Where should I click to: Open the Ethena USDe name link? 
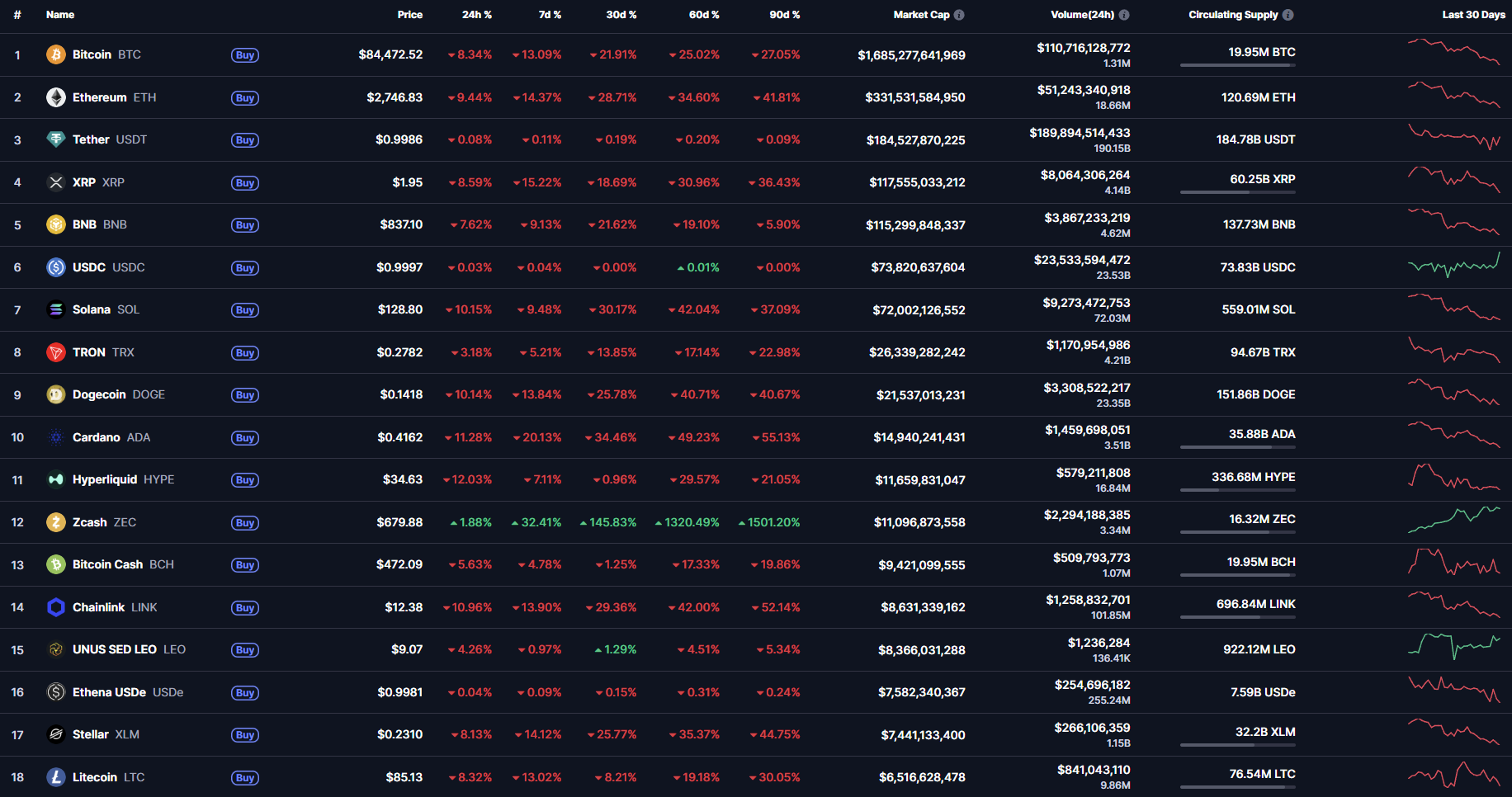tap(128, 692)
